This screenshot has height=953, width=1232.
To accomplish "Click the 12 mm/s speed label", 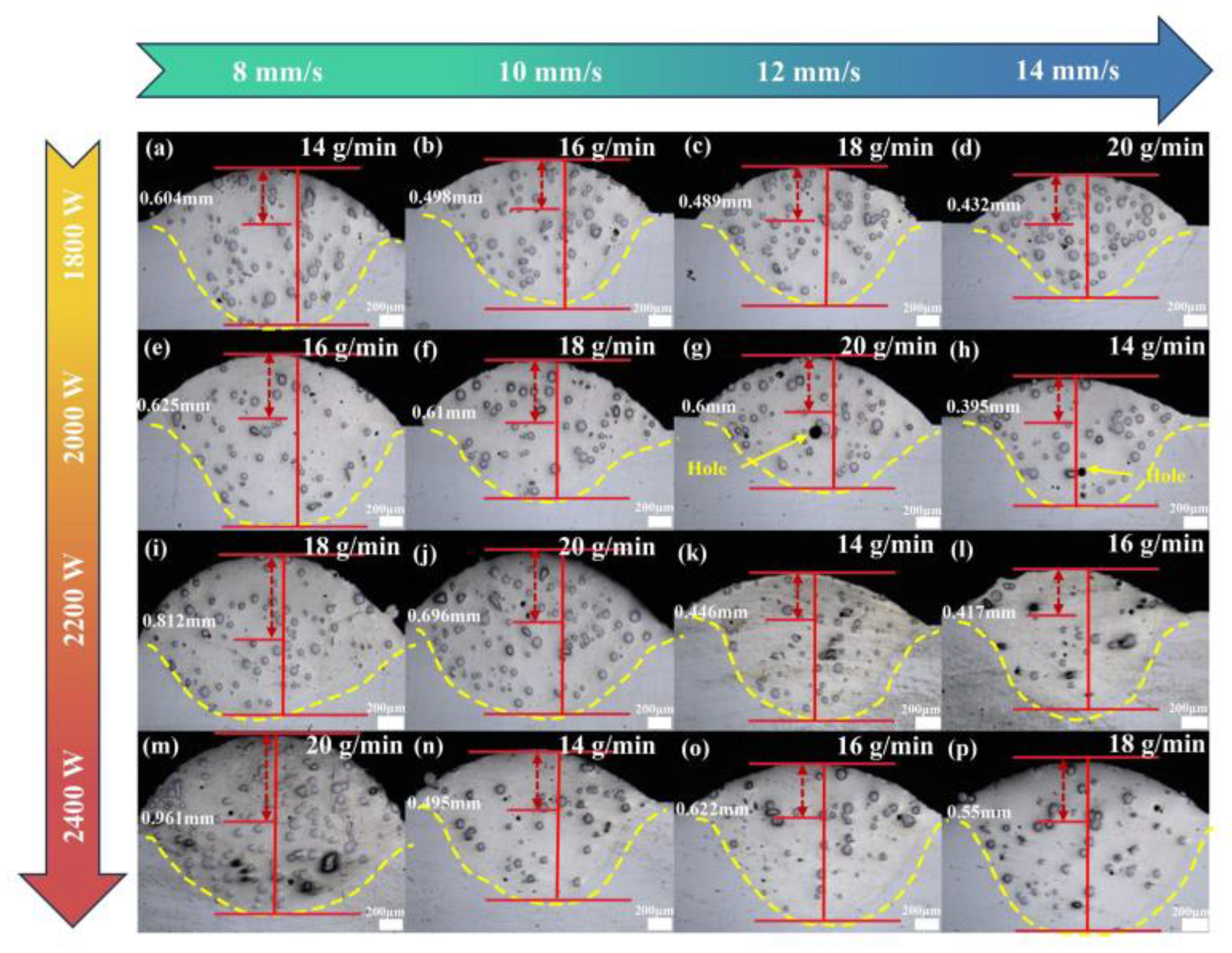I will (x=808, y=73).
